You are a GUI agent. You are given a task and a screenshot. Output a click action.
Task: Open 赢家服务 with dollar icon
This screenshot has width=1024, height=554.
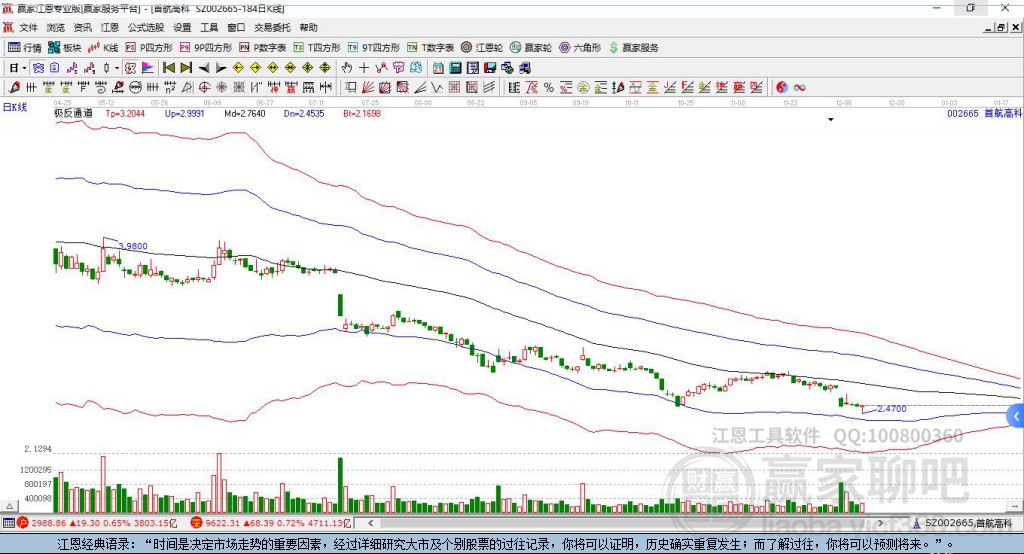[633, 48]
